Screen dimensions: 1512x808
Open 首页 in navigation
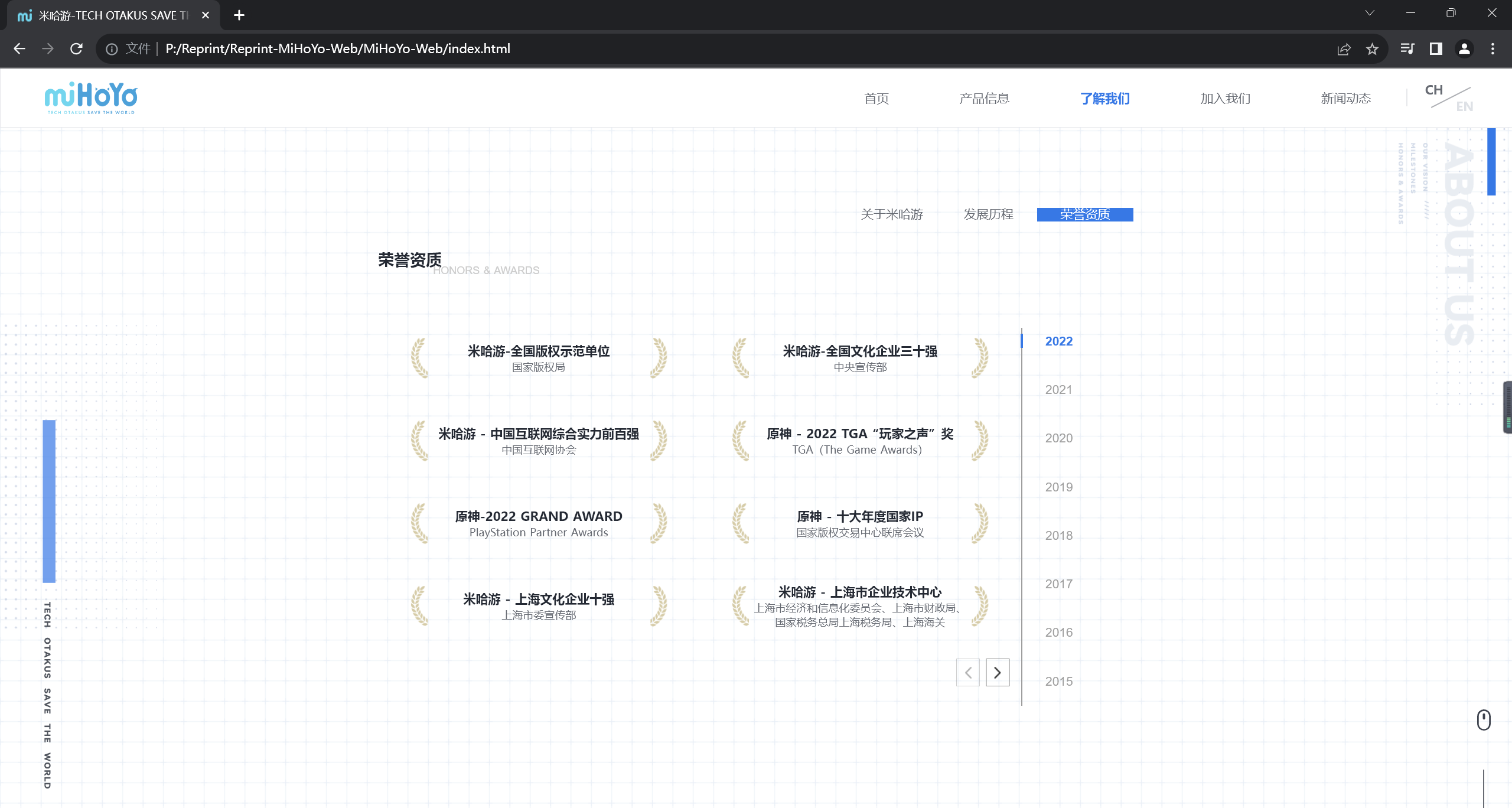pos(876,99)
